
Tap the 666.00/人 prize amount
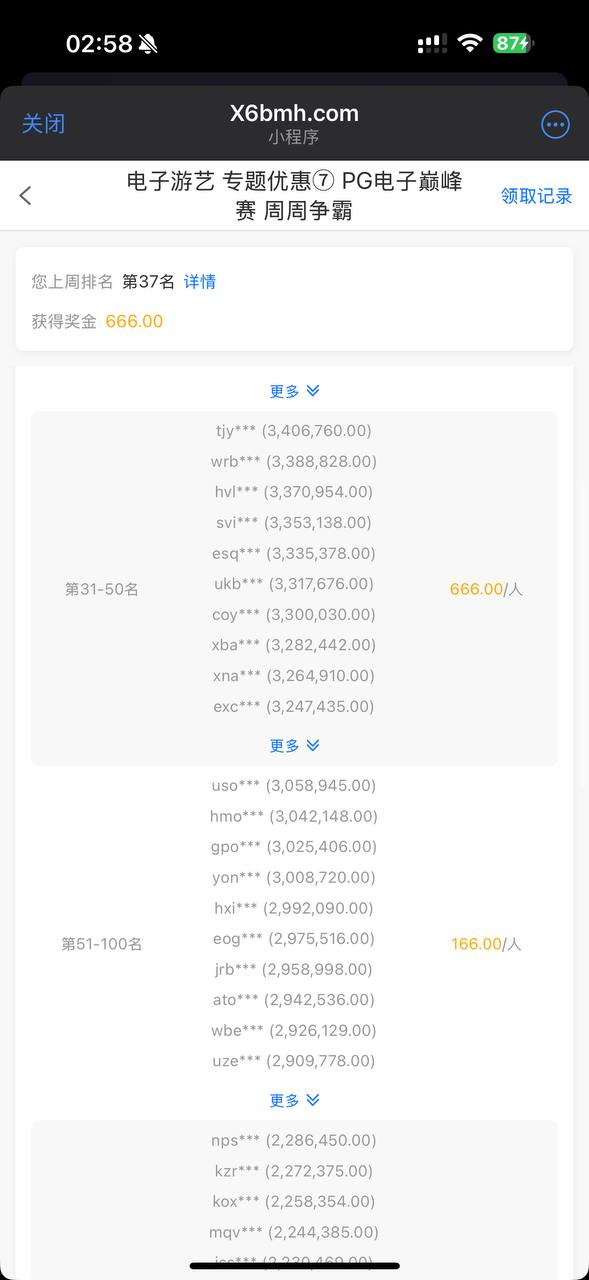486,589
